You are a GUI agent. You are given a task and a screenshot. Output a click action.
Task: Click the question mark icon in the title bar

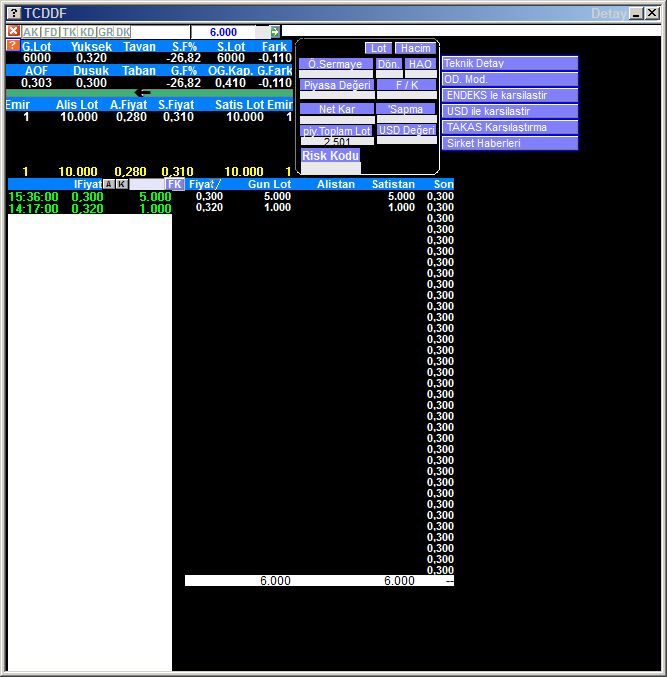tap(14, 13)
